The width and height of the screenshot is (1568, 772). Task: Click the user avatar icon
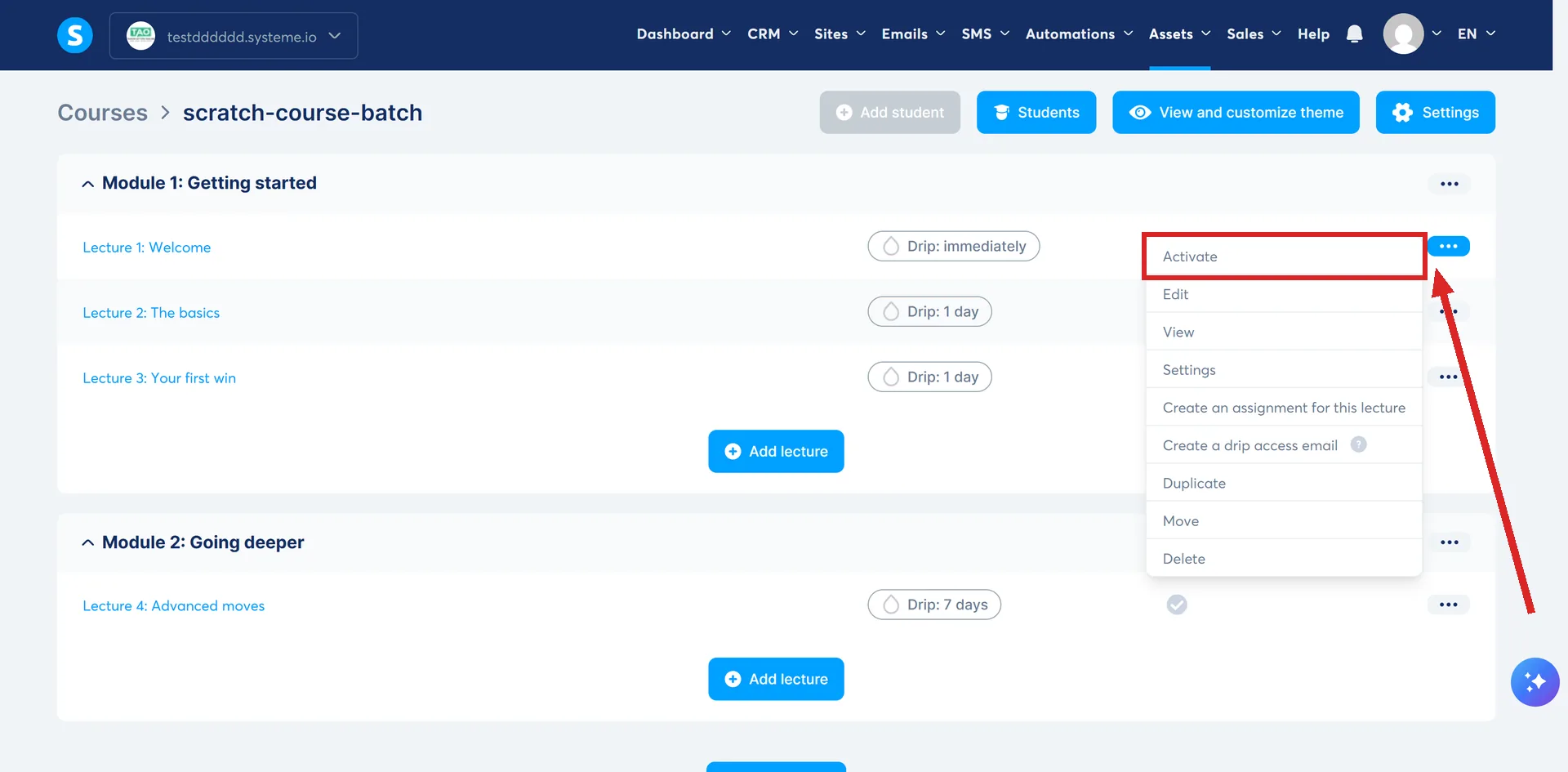coord(1403,33)
